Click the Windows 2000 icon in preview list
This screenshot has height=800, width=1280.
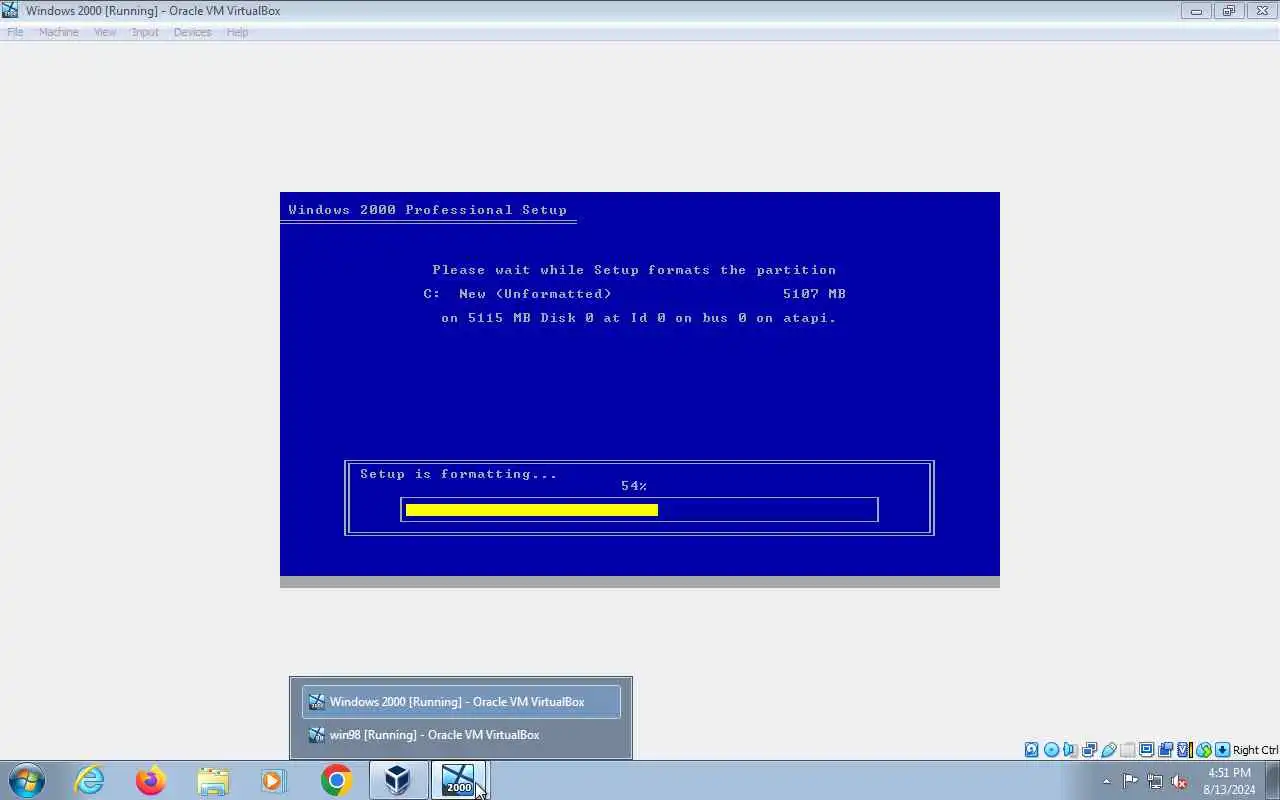point(316,702)
